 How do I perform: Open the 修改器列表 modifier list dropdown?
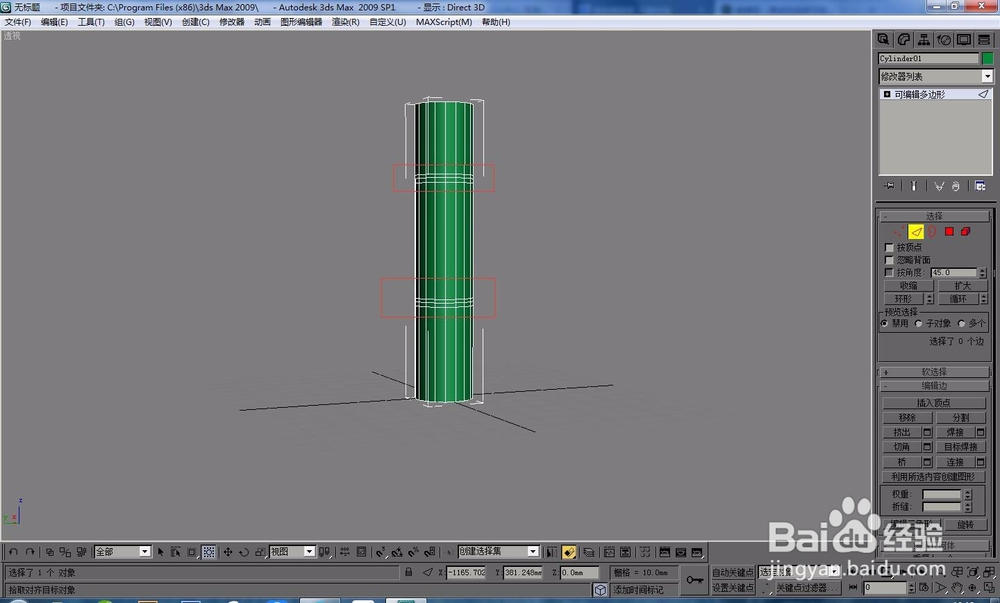point(936,76)
